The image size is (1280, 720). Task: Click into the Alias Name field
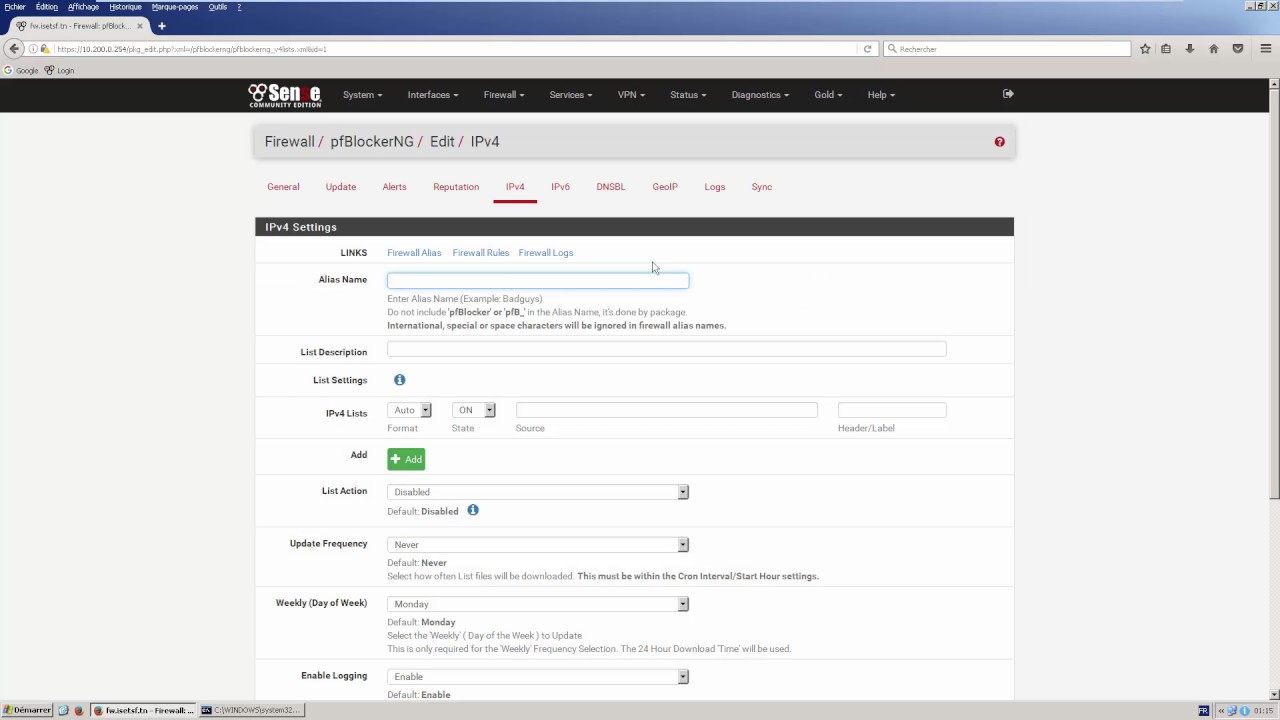538,281
